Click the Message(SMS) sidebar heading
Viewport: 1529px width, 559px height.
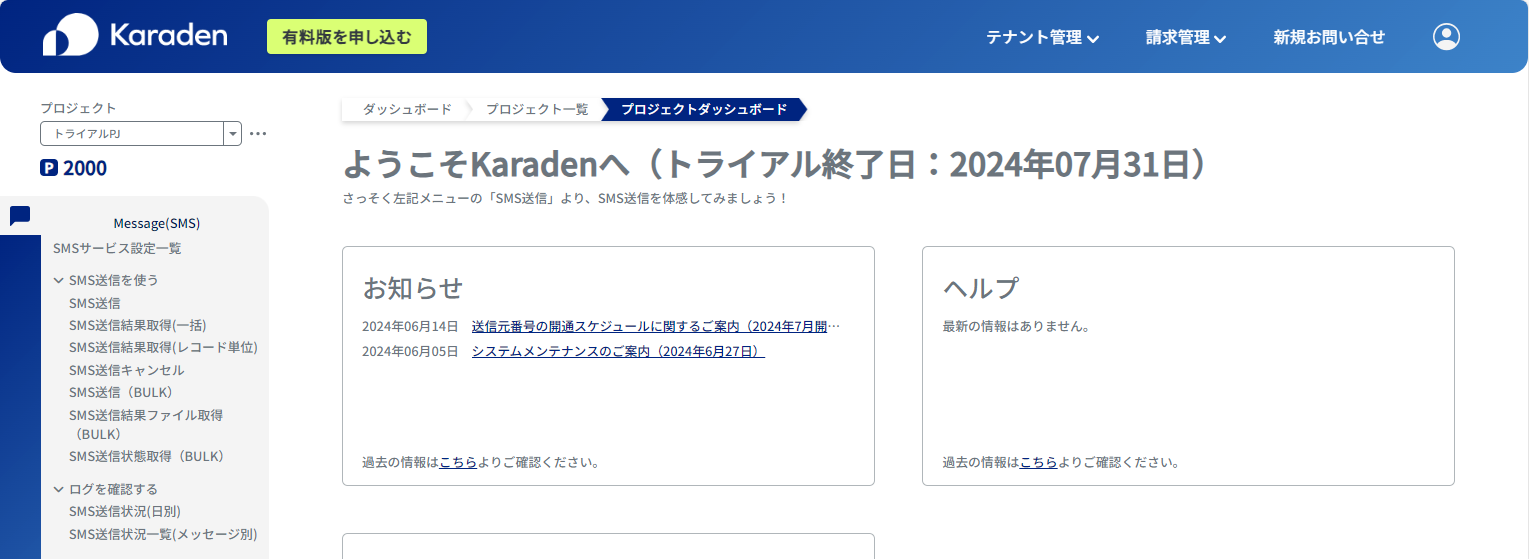click(x=157, y=223)
